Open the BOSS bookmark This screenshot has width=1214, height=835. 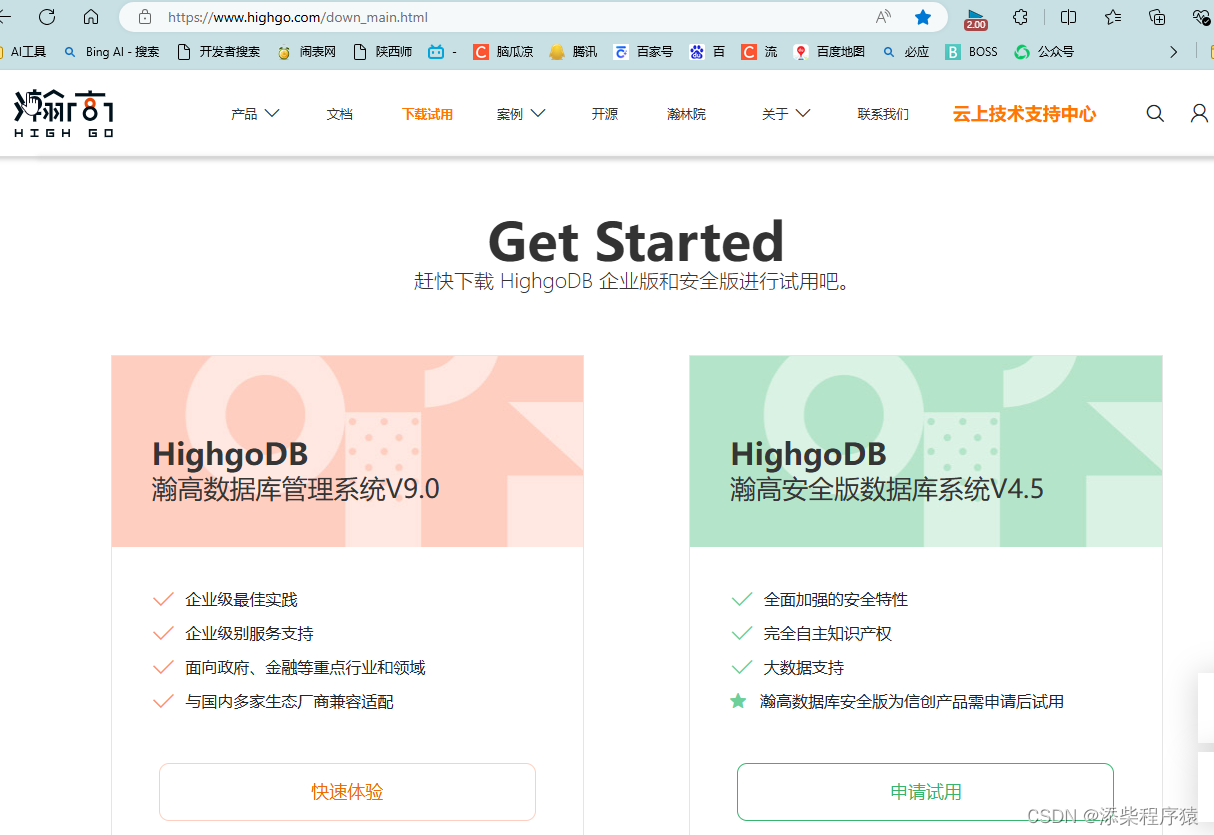[x=972, y=52]
